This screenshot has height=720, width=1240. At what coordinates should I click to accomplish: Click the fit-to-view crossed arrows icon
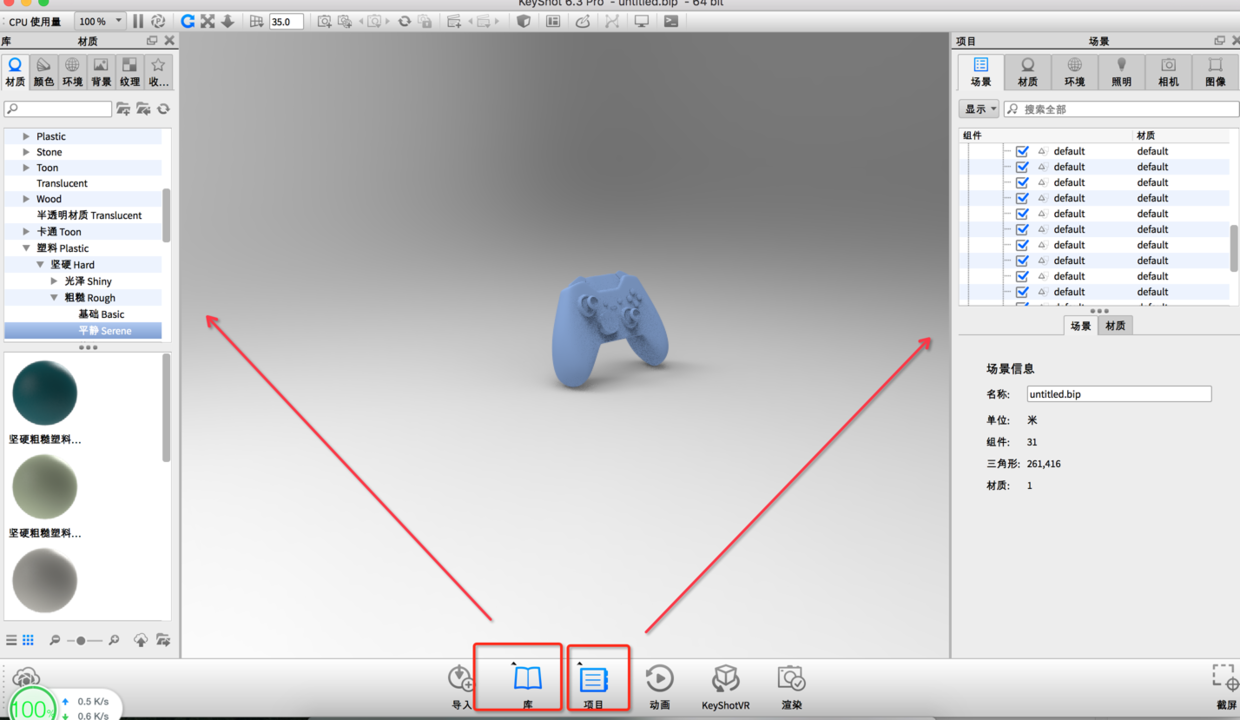pos(208,21)
